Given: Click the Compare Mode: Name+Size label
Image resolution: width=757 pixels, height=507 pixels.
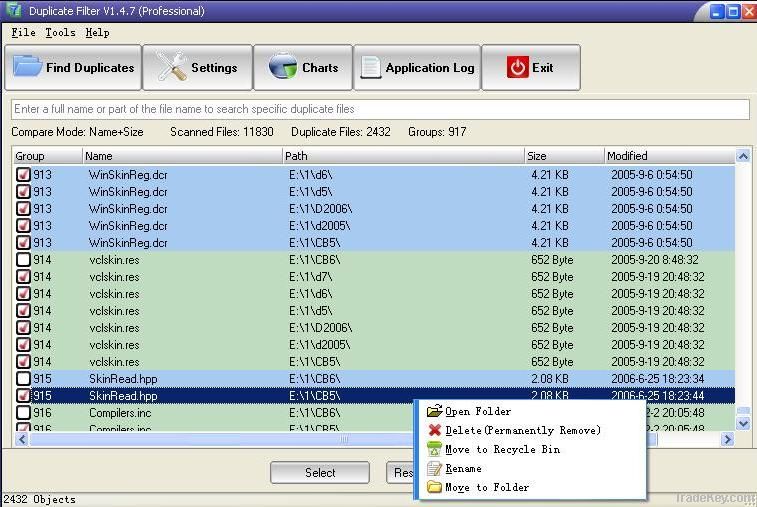Looking at the screenshot, I should click(77, 132).
